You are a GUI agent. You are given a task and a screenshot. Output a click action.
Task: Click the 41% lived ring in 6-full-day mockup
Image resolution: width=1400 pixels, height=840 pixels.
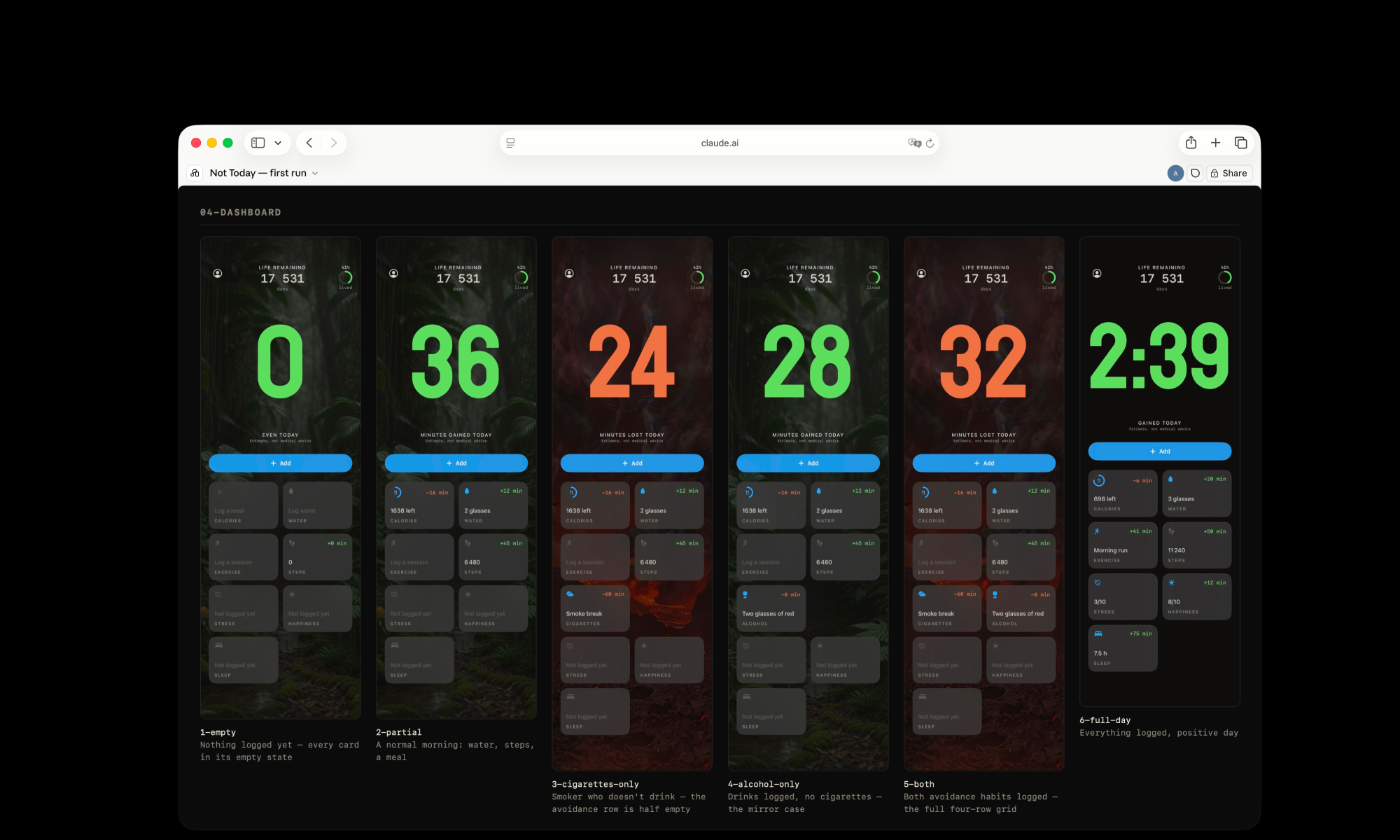pos(1225,278)
